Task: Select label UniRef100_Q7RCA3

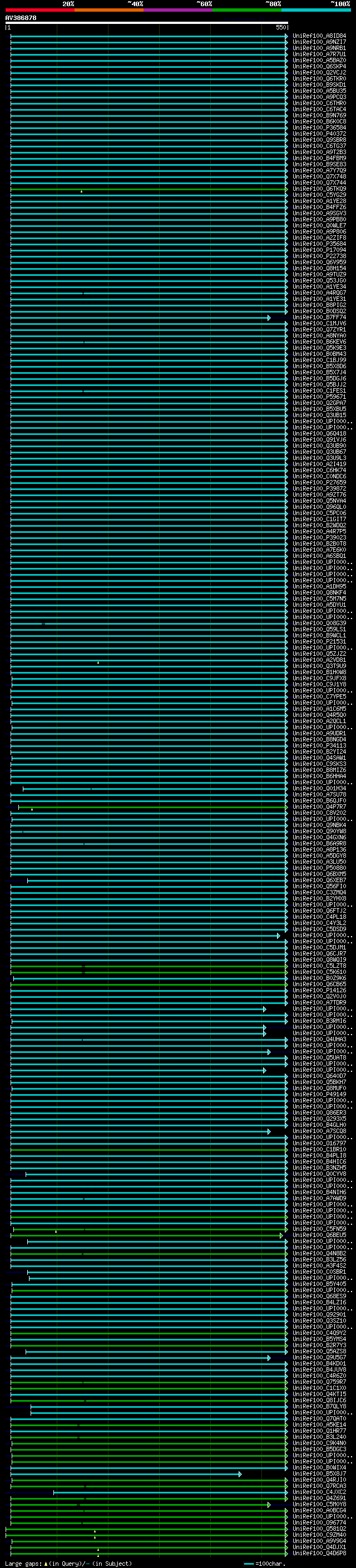Action: [x=319, y=1486]
